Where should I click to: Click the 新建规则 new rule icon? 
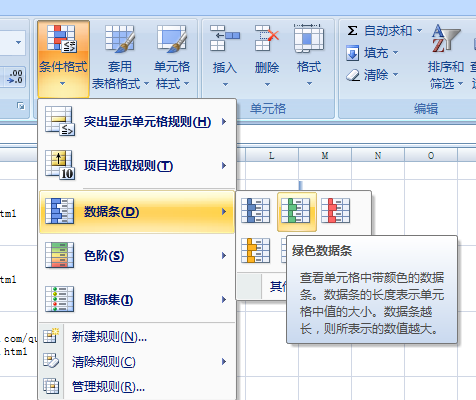[51, 336]
